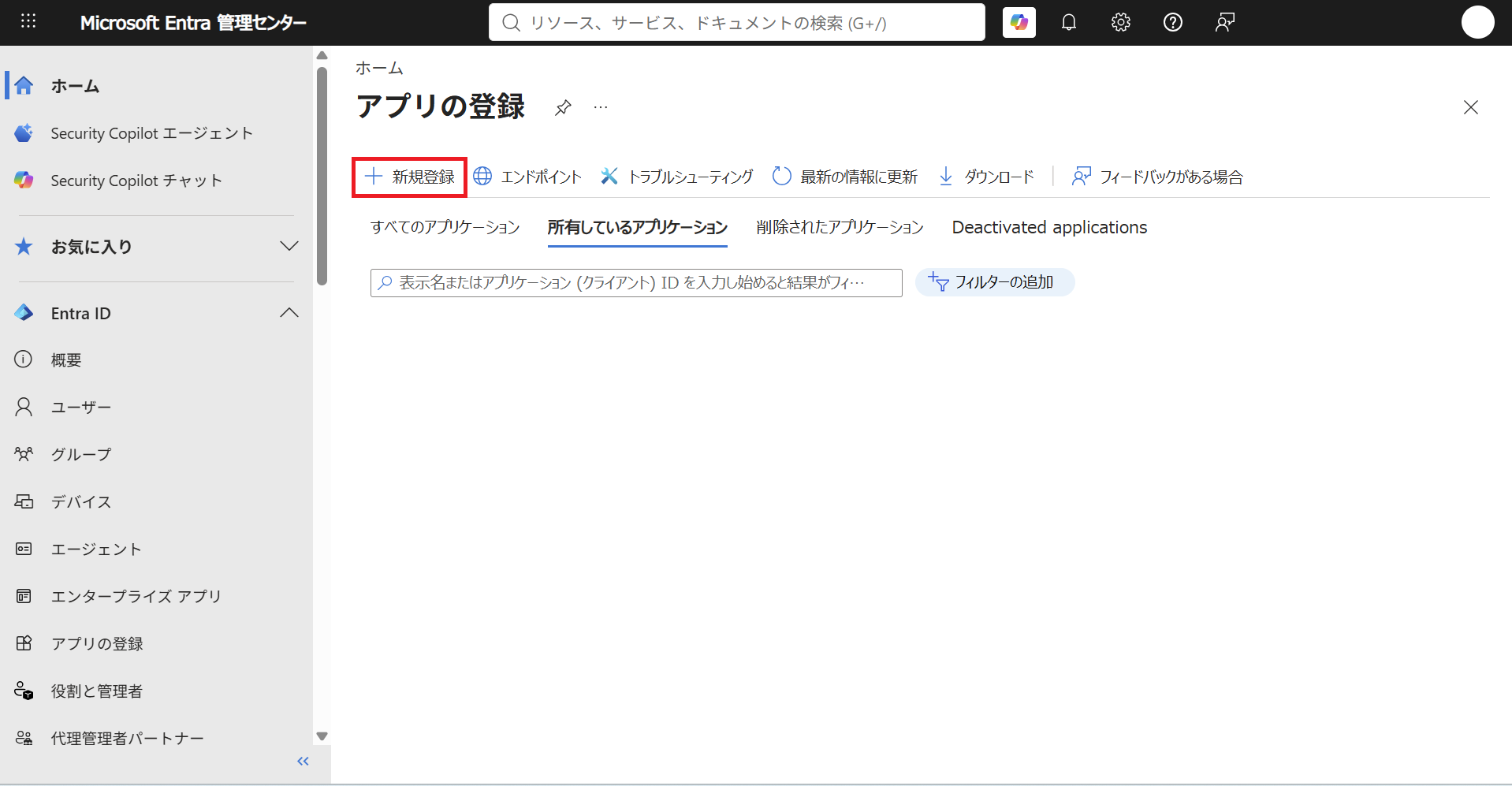Click the Microsoft Entra 管理センター title

[x=193, y=22]
